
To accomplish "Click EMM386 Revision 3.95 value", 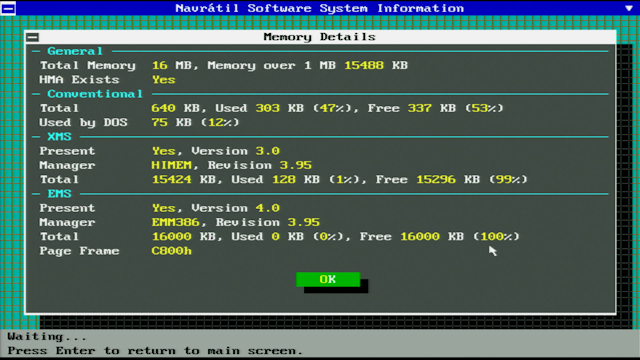I will tap(303, 222).
